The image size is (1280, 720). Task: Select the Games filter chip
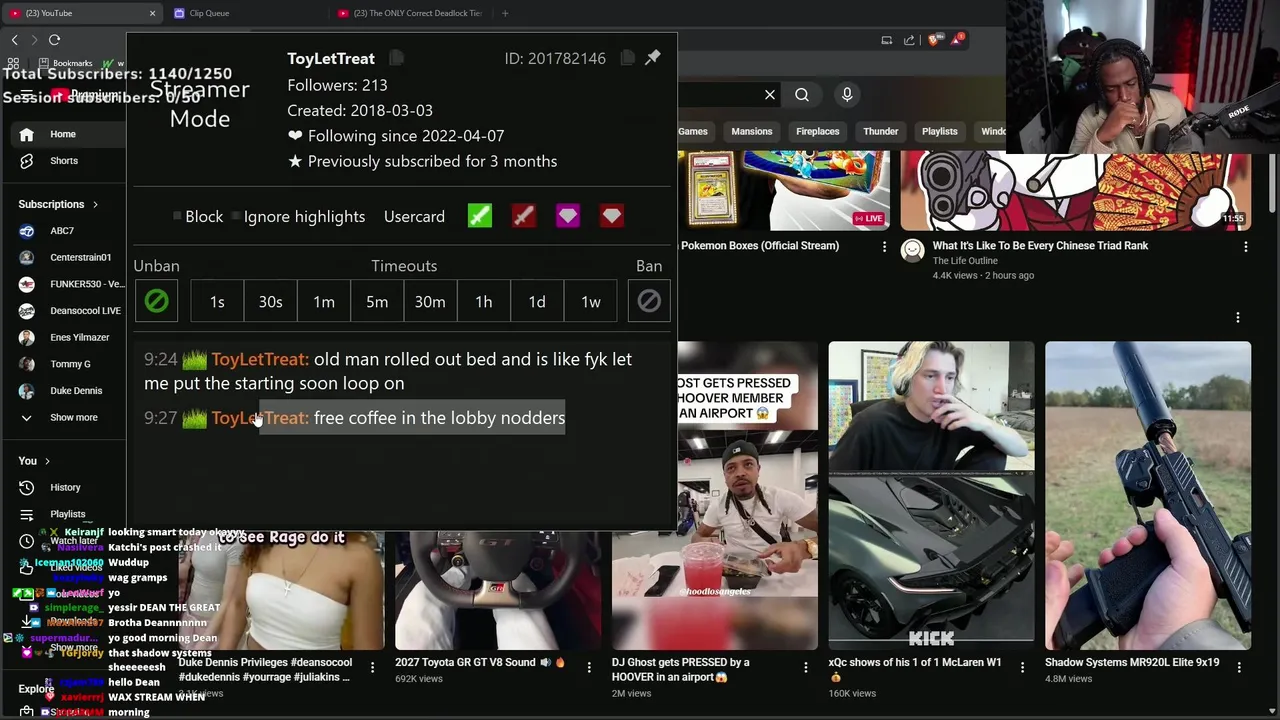[693, 131]
